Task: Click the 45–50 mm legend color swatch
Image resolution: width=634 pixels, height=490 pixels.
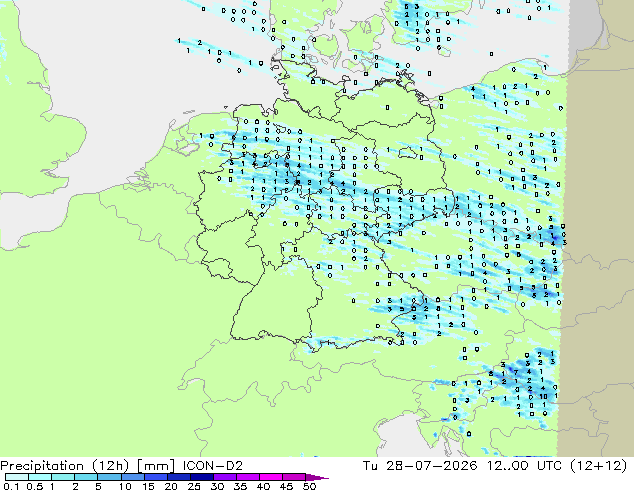Action: click(x=294, y=477)
